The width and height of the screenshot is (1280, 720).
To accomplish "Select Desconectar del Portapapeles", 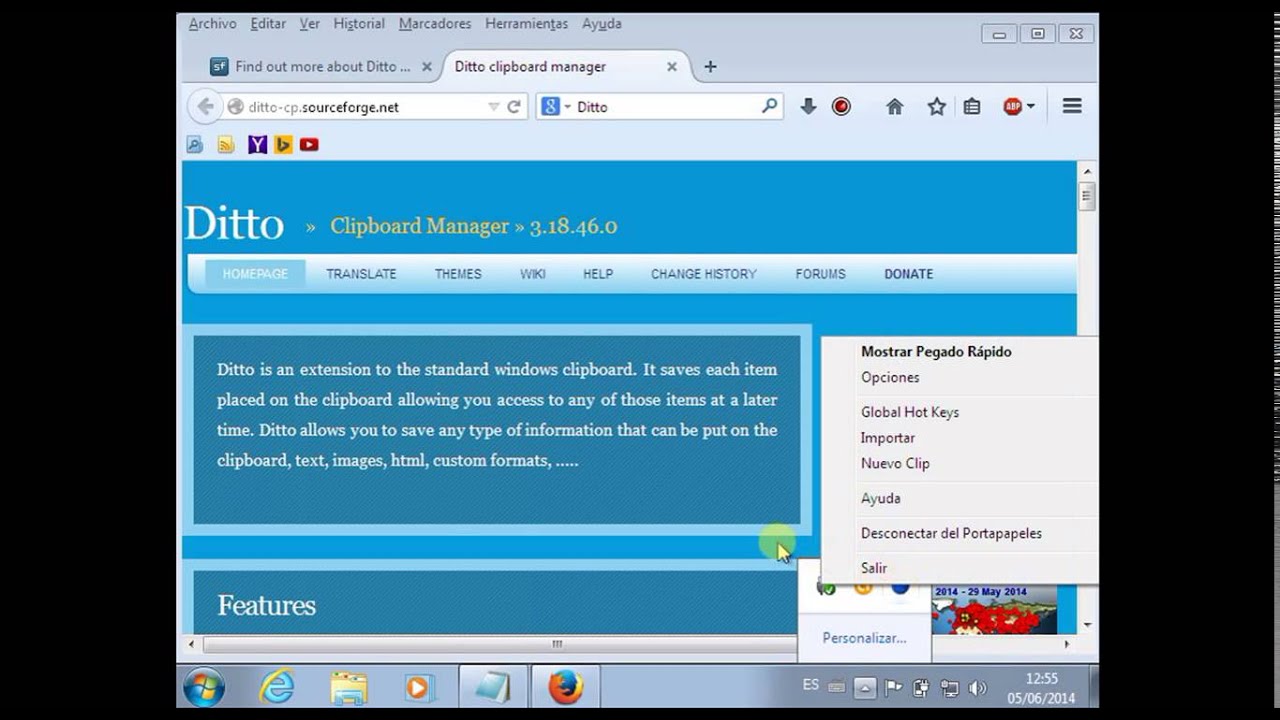I will point(960,533).
